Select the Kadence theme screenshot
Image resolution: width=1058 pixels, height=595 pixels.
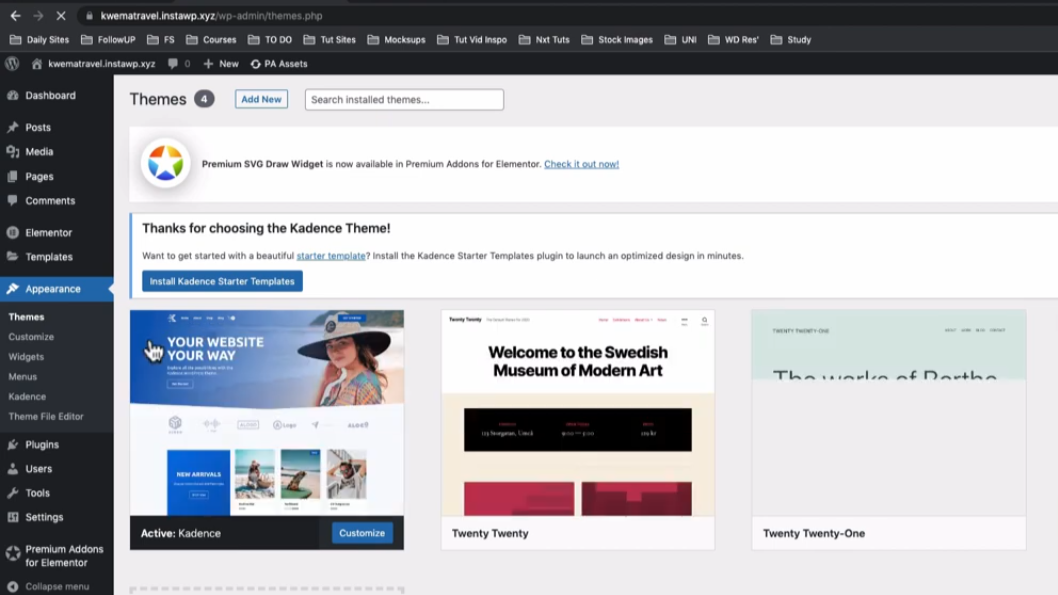coord(267,413)
